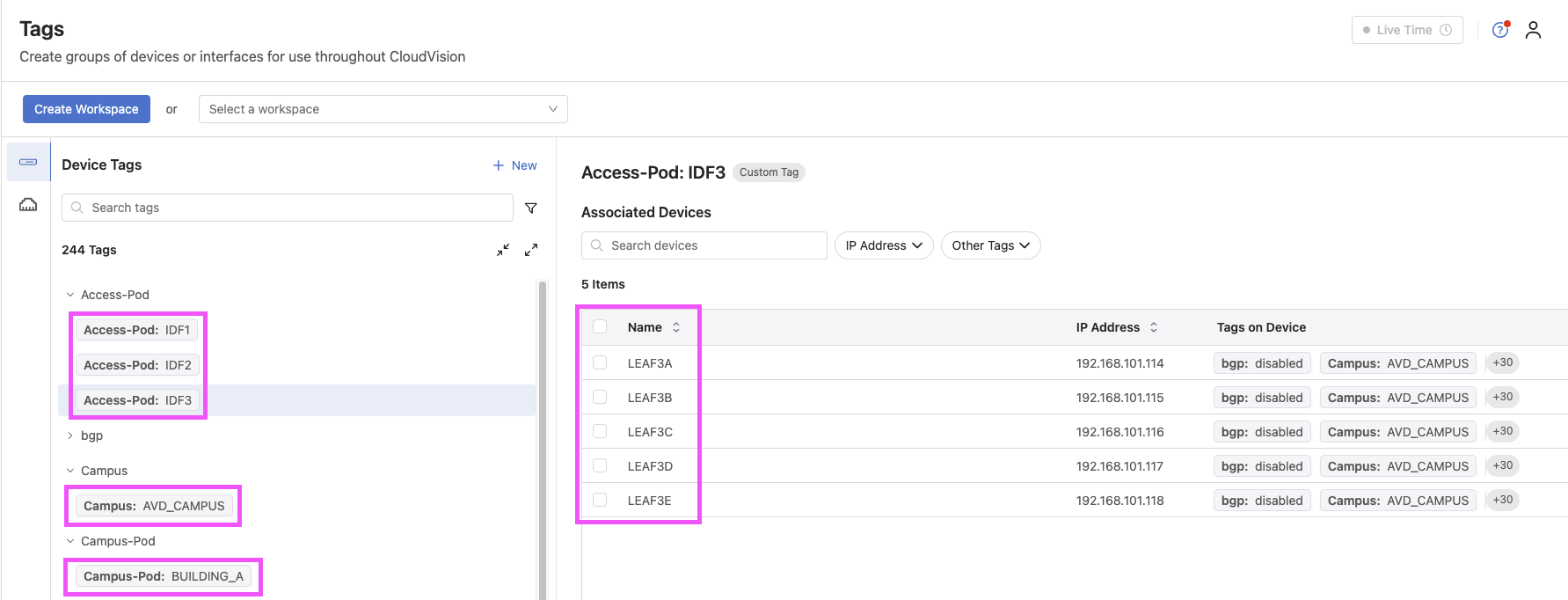Click the Create Workspace button
1568x600 pixels.
click(x=86, y=109)
